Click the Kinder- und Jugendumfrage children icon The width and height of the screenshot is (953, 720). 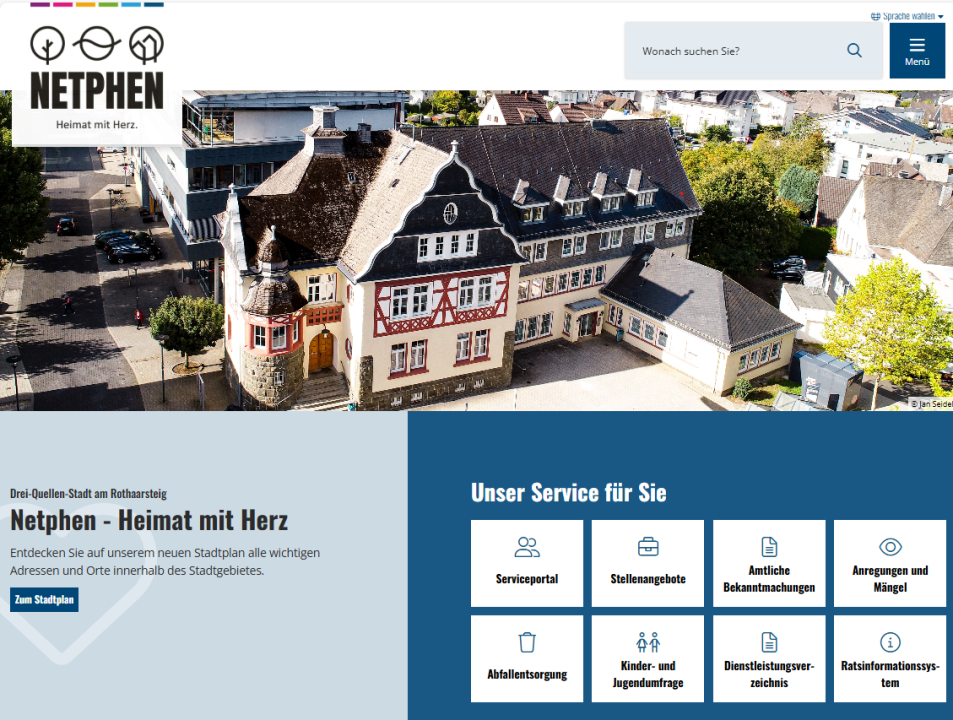pos(648,642)
